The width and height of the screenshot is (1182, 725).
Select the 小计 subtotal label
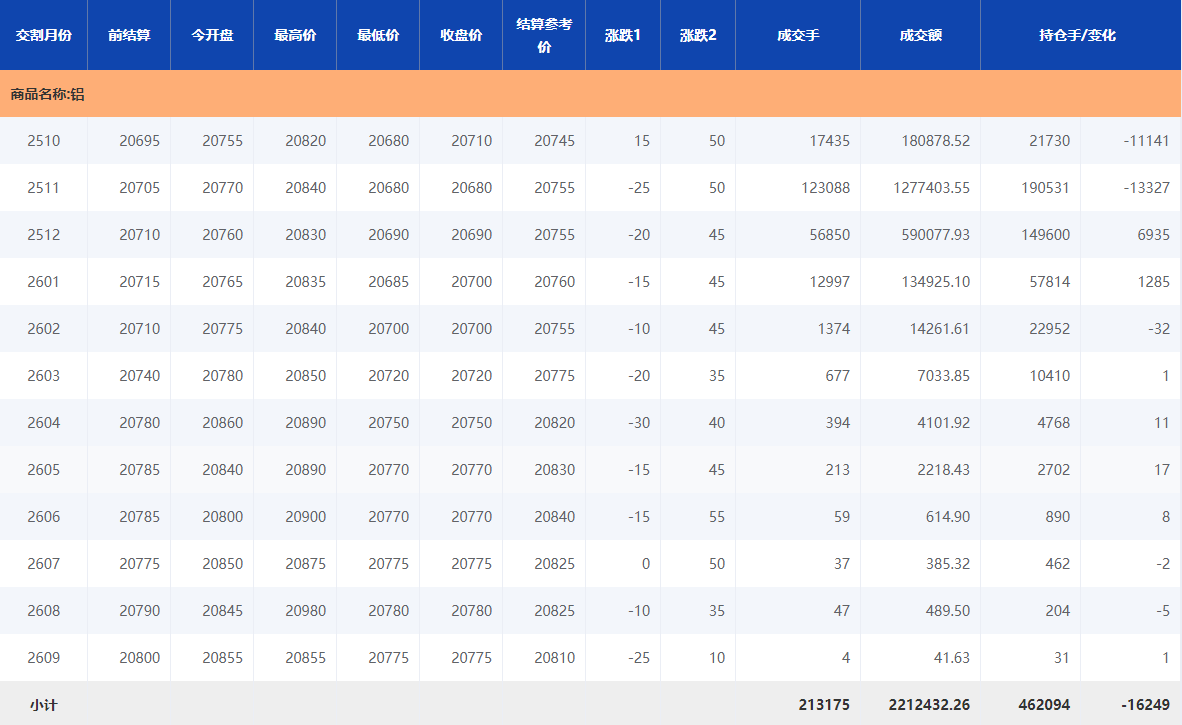point(43,705)
